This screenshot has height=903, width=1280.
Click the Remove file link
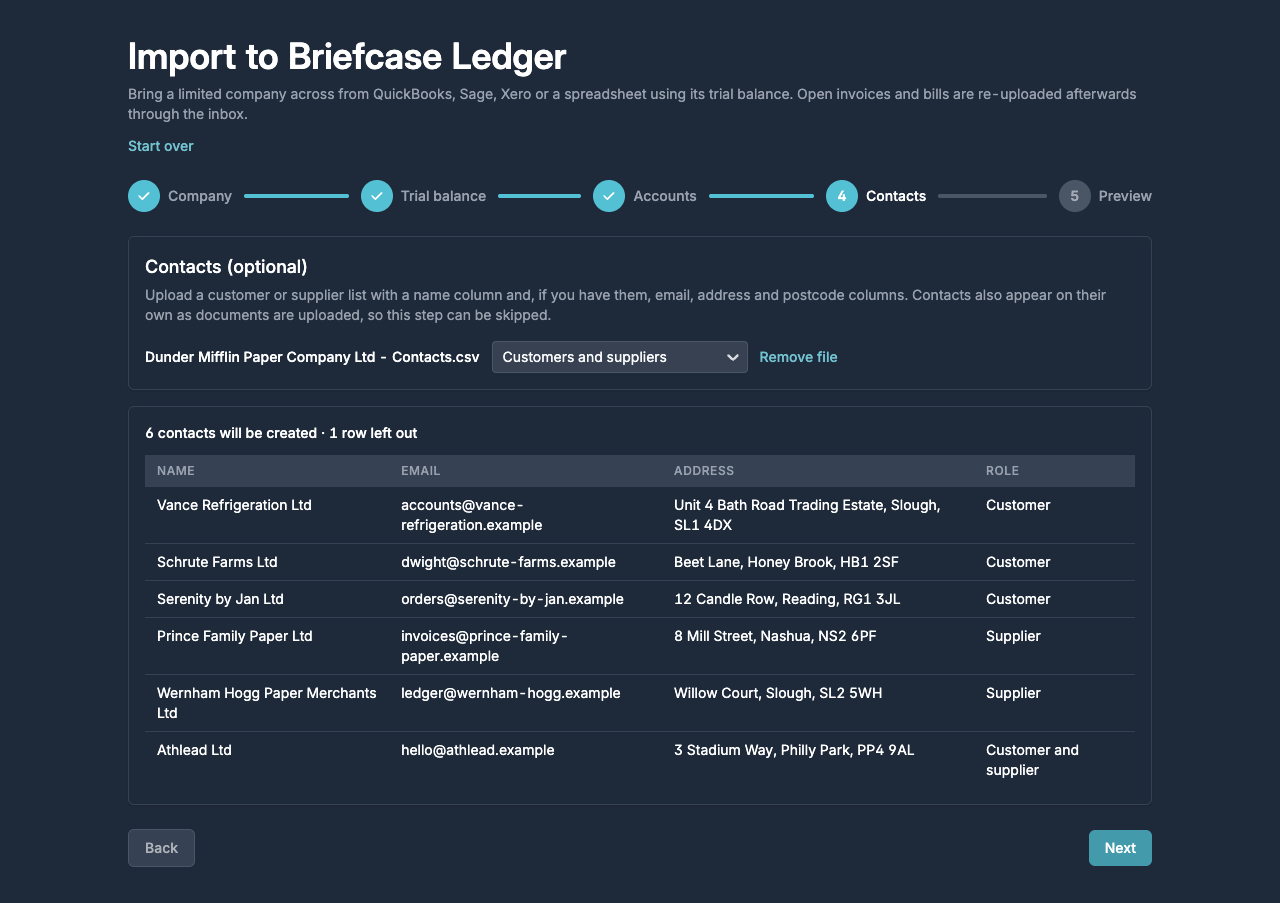pyautogui.click(x=798, y=357)
